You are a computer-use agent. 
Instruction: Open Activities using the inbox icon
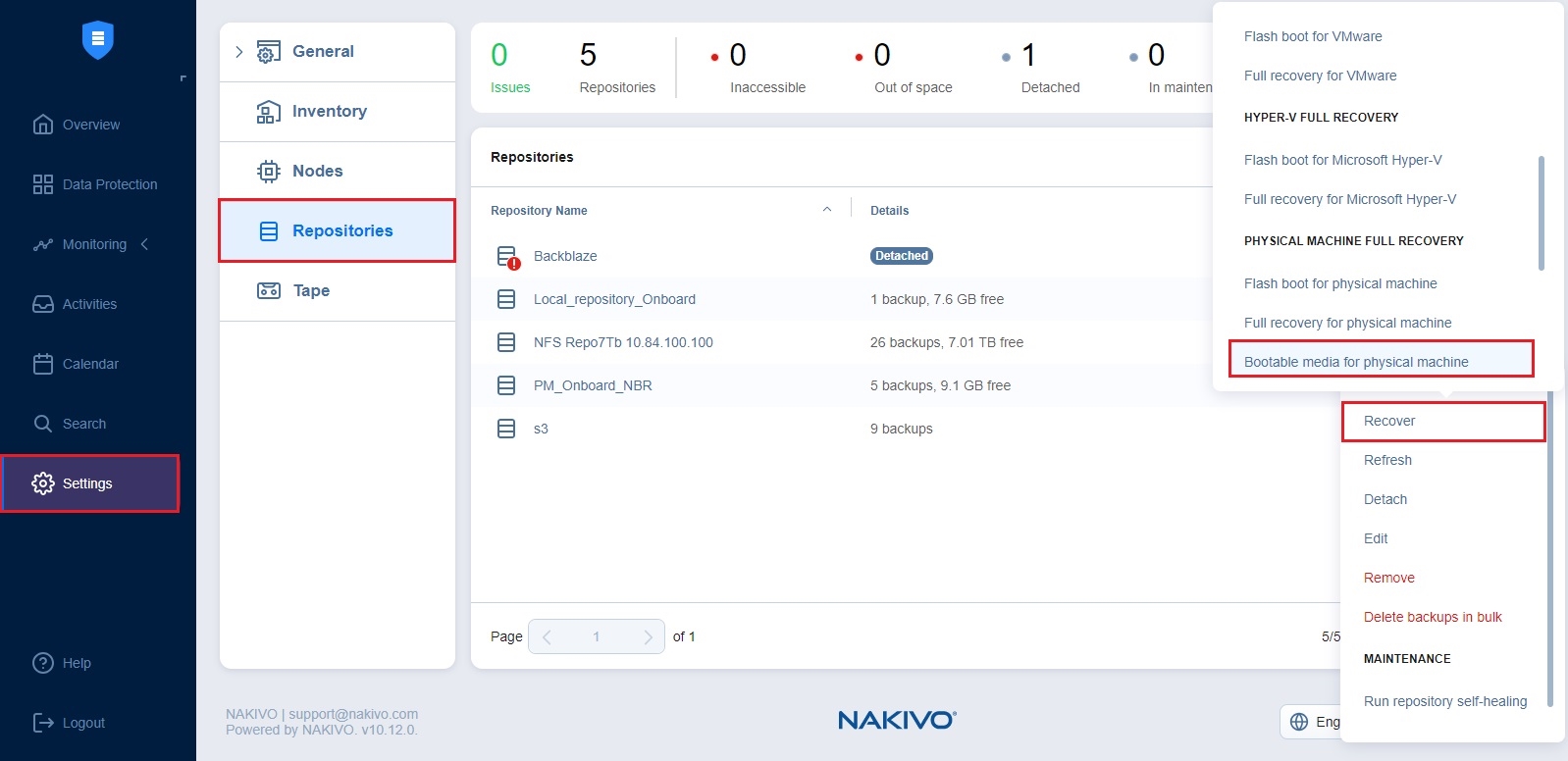[x=43, y=304]
